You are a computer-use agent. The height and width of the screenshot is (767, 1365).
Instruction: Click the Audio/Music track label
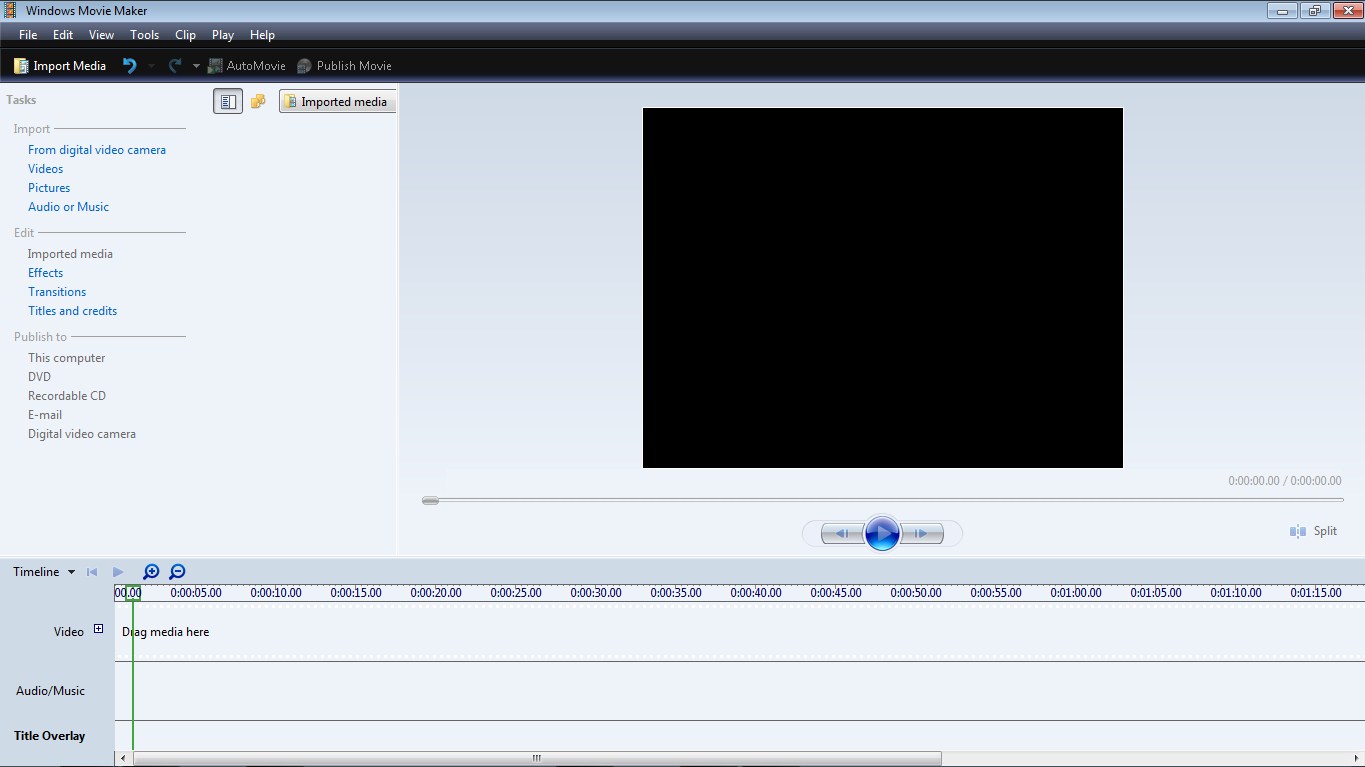click(50, 691)
